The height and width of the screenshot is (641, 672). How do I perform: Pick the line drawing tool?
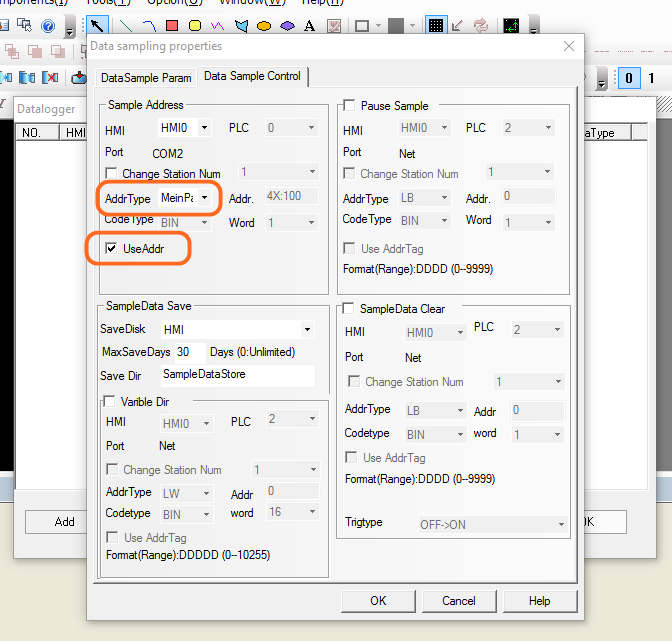[126, 25]
